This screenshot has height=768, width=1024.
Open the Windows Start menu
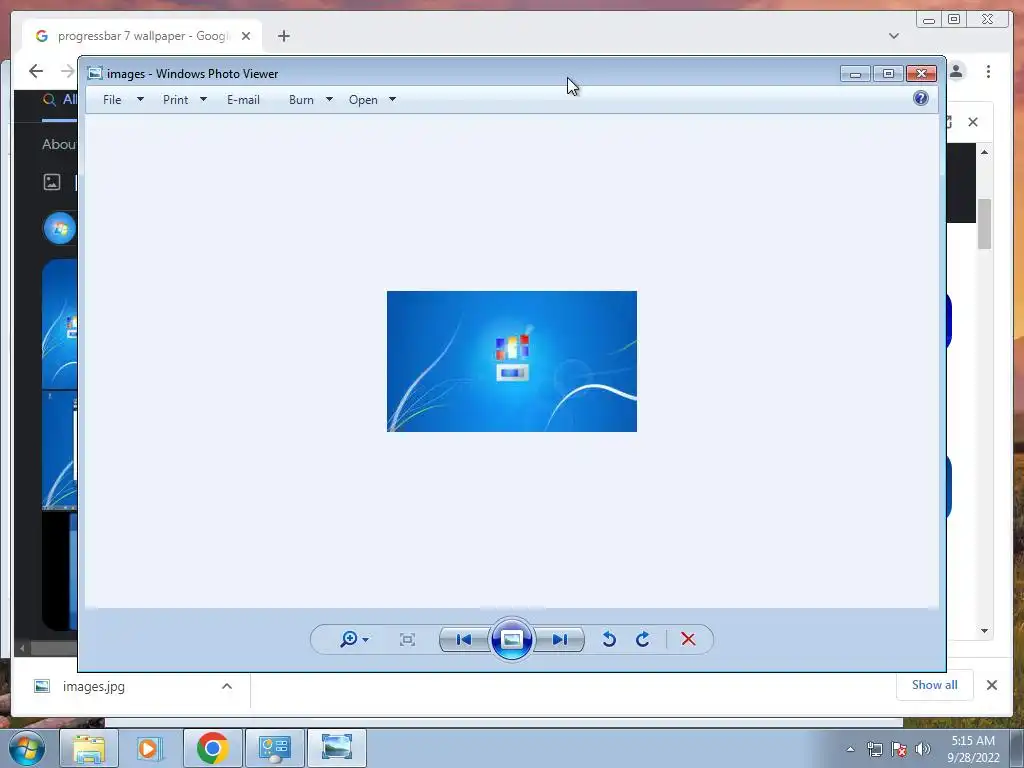pos(27,748)
